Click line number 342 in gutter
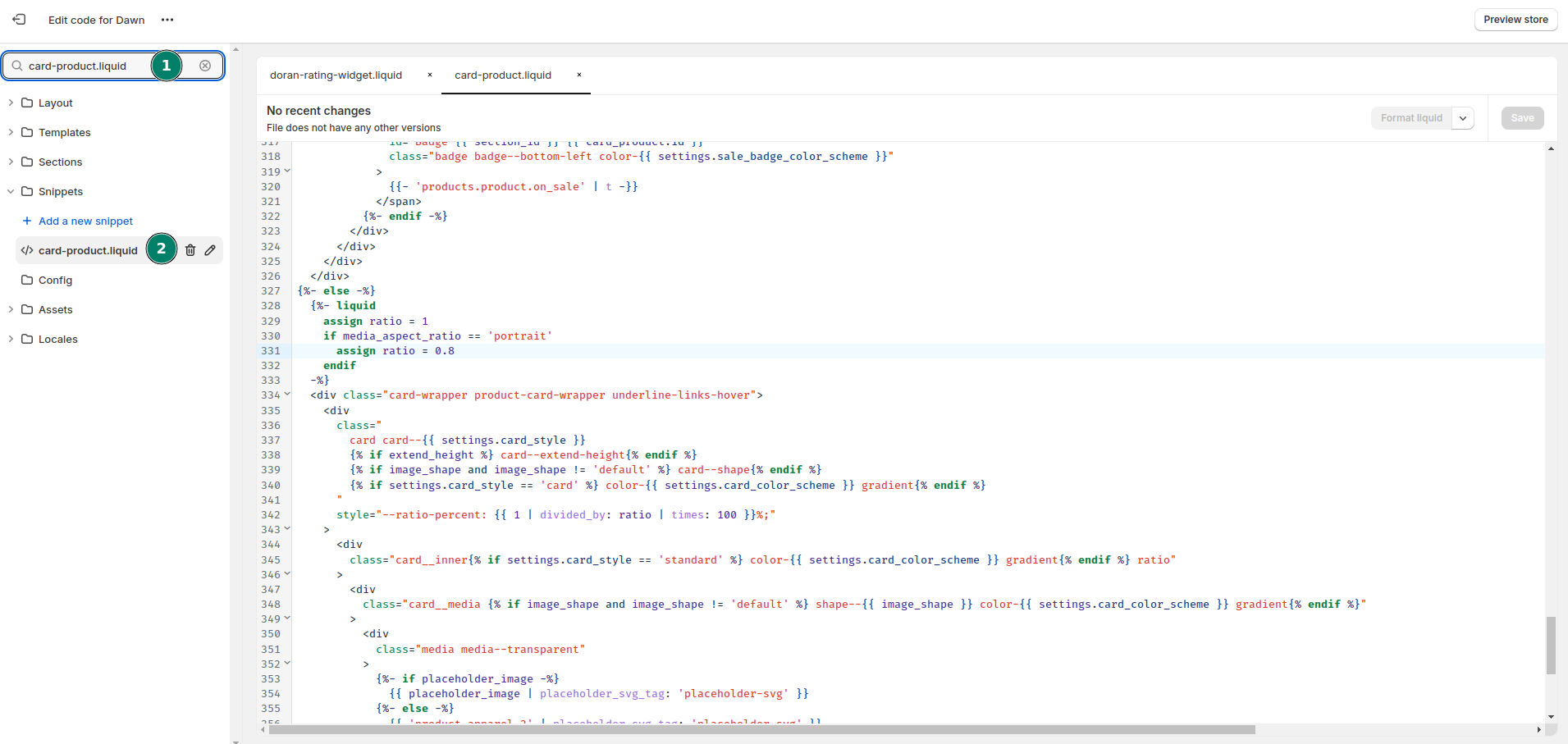Viewport: 1568px width, 744px height. [271, 514]
